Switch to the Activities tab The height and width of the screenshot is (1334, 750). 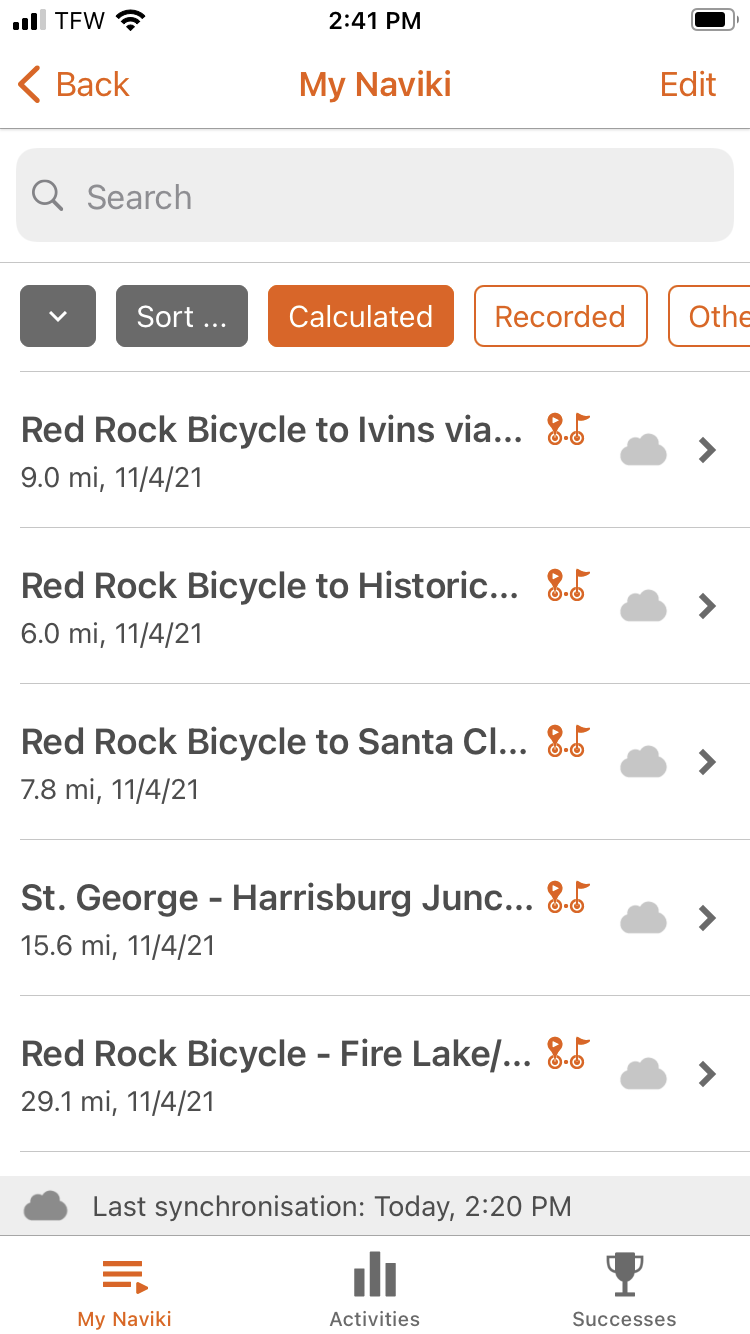click(375, 1288)
